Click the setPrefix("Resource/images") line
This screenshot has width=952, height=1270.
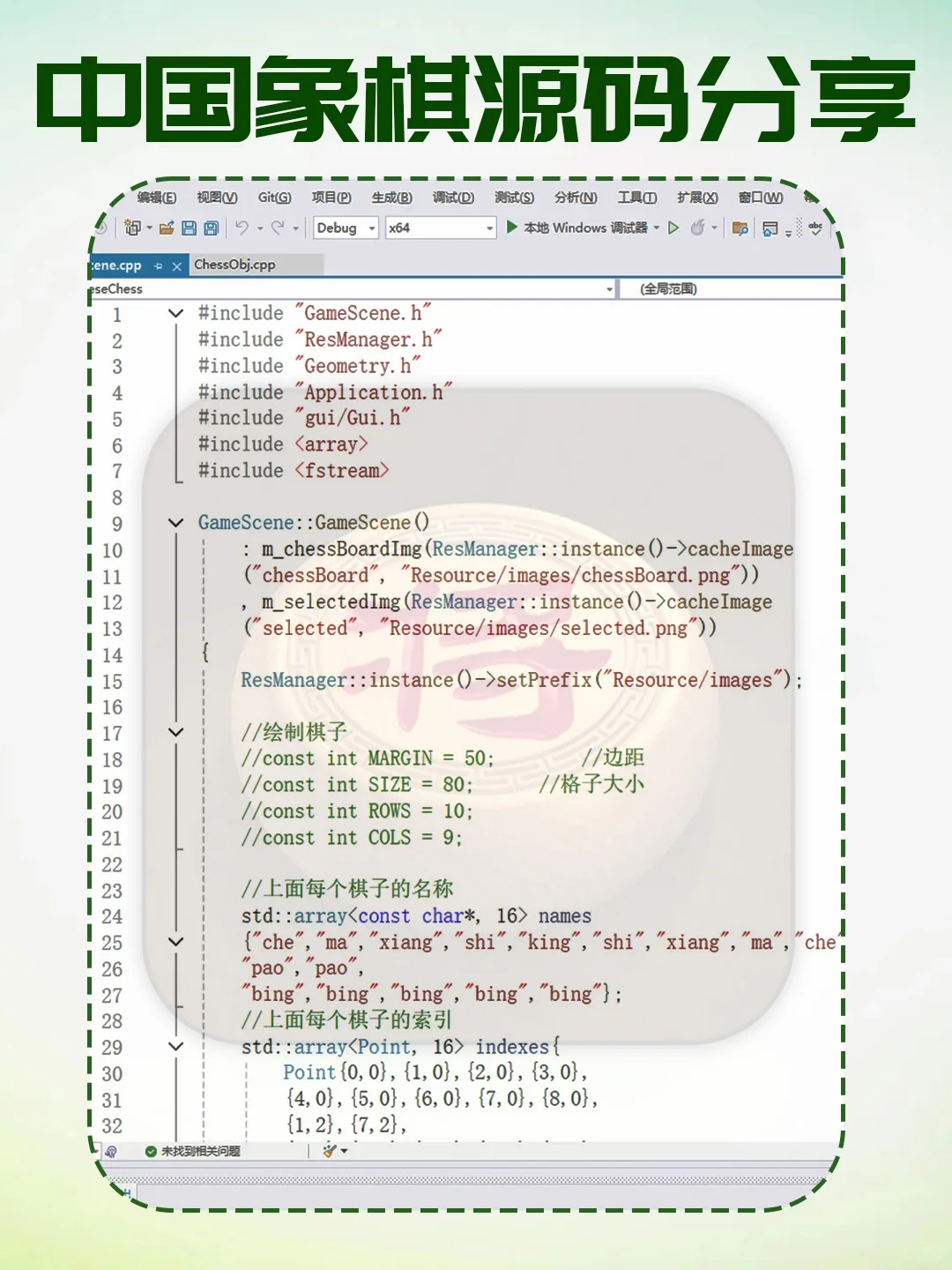[x=522, y=680]
